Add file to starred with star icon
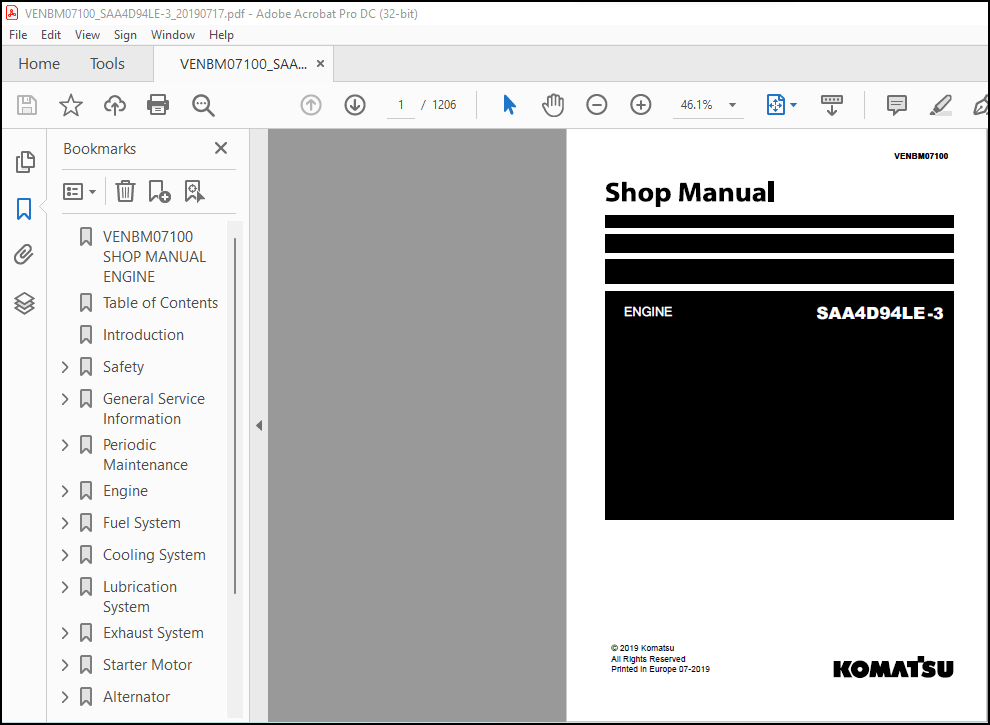 click(71, 105)
